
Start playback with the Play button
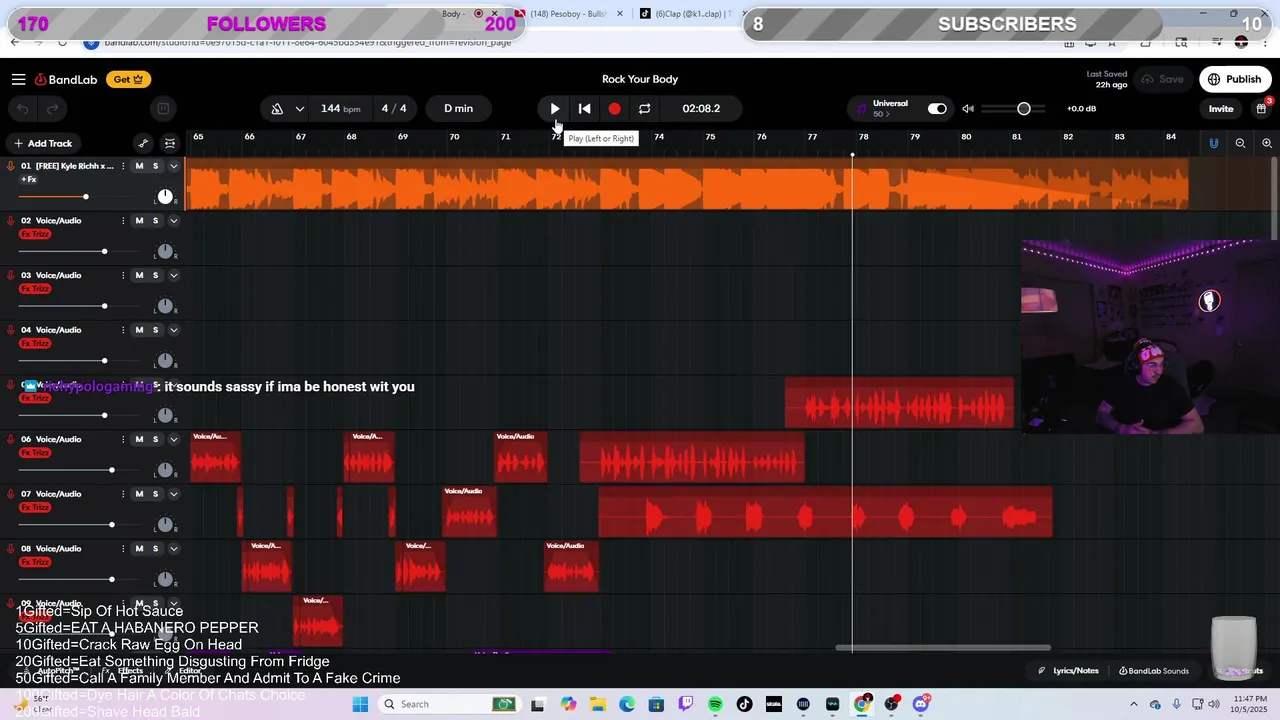[554, 108]
